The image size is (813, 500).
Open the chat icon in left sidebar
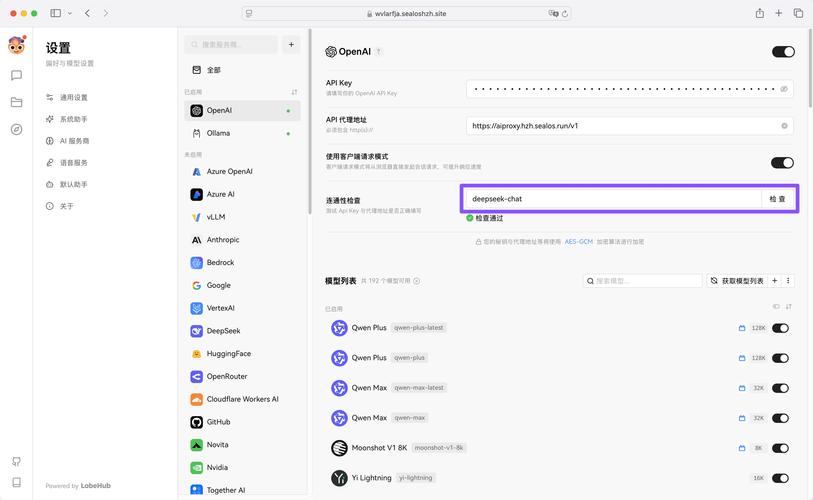tap(16, 75)
